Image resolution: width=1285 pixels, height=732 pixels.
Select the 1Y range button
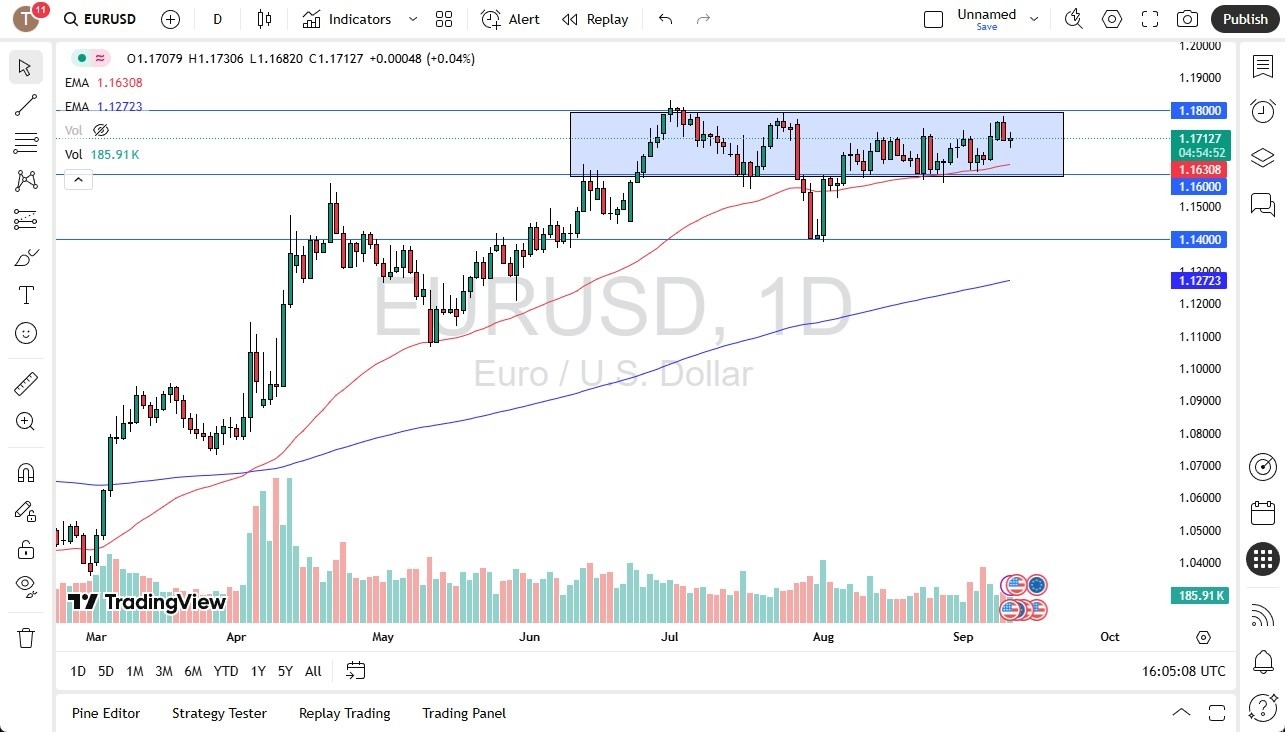(257, 671)
